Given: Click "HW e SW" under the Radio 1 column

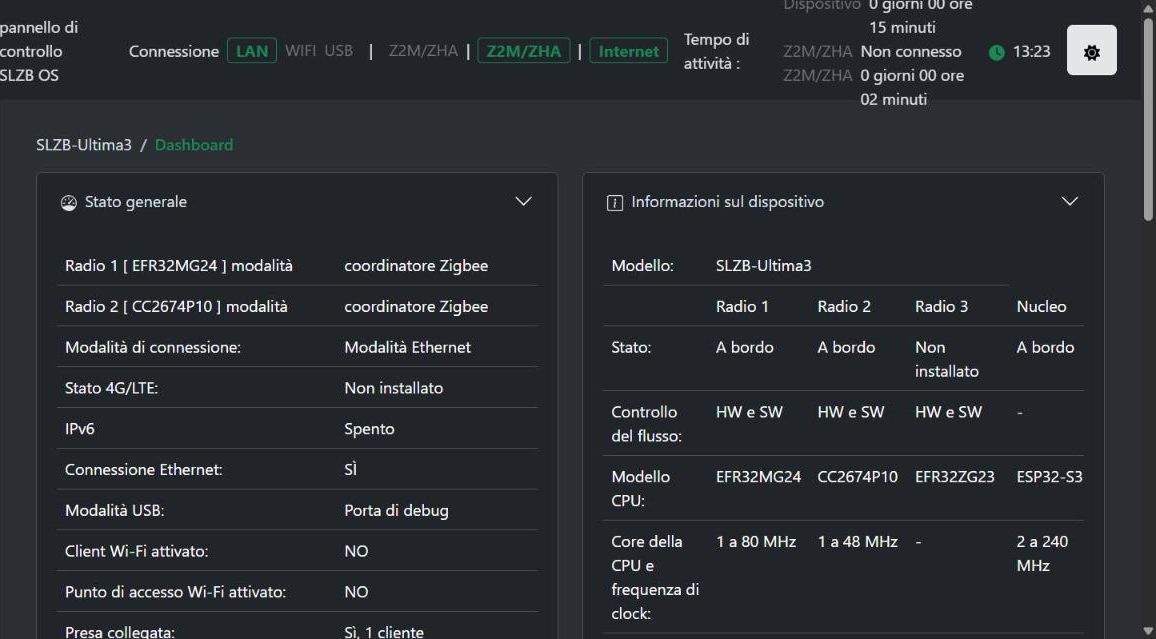Looking at the screenshot, I should click(749, 412).
